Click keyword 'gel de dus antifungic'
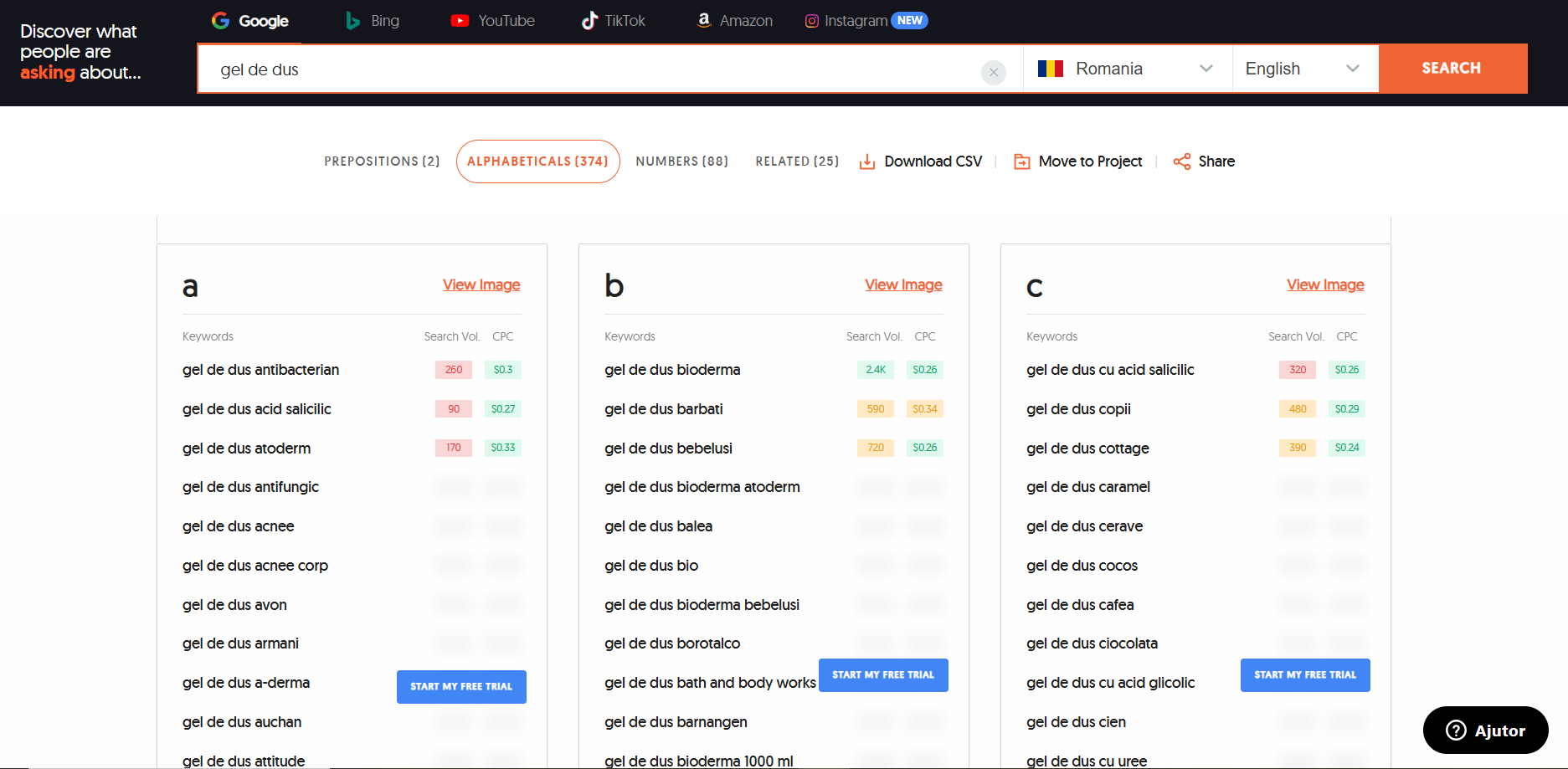 point(251,487)
